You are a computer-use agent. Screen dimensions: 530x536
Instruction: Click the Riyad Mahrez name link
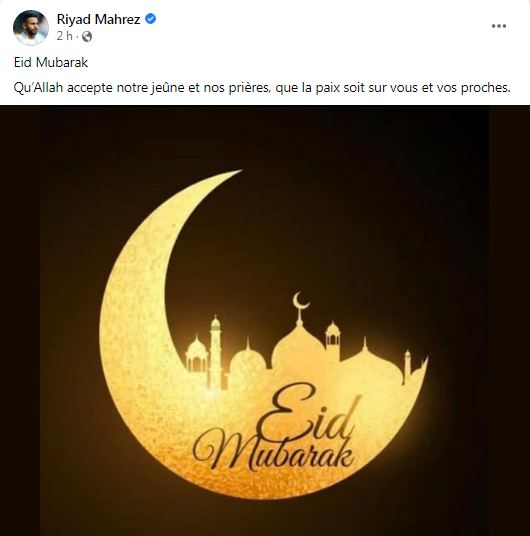click(x=98, y=19)
